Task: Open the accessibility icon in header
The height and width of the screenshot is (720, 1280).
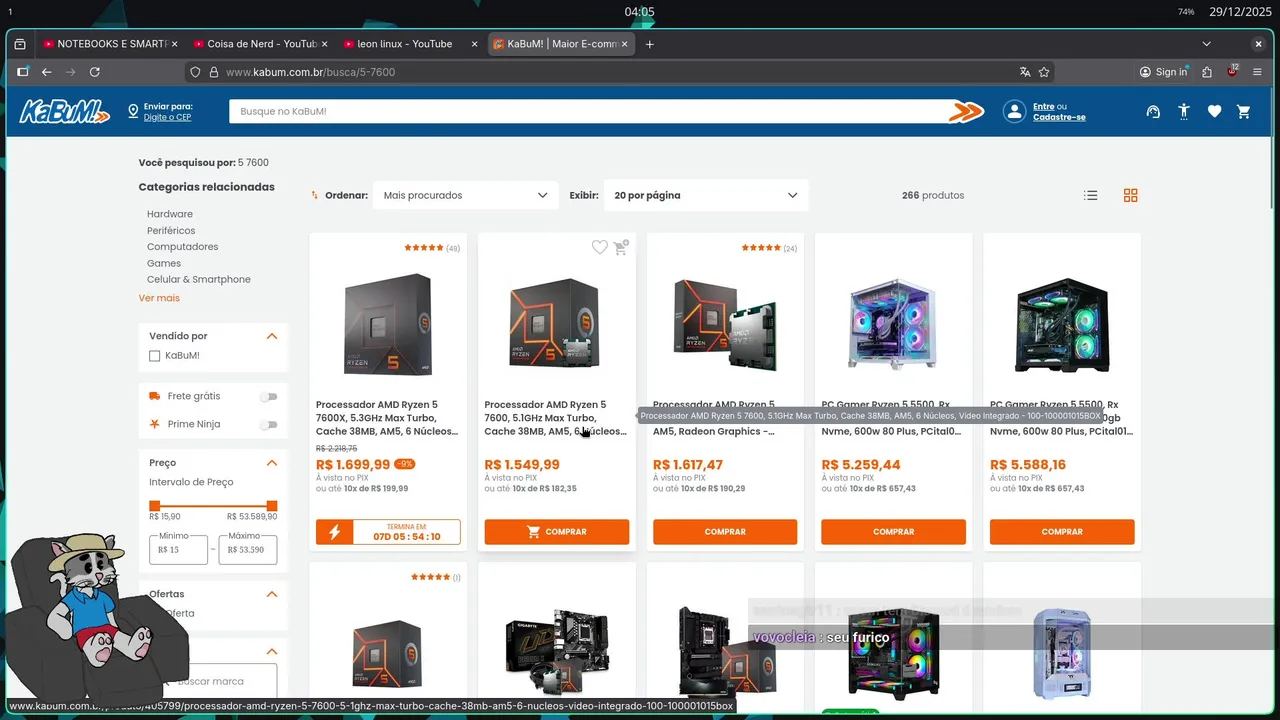Action: tap(1184, 112)
